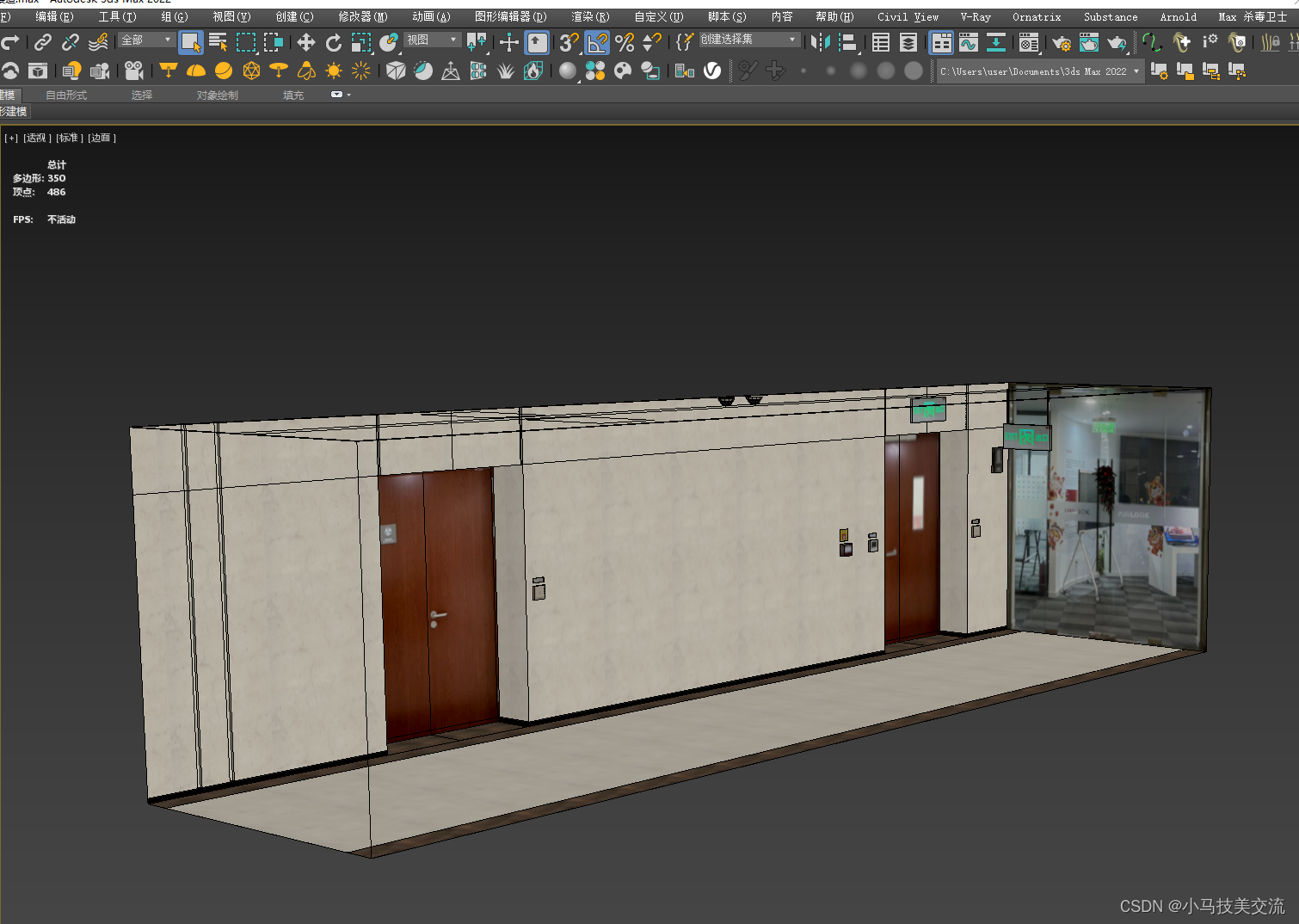Image resolution: width=1299 pixels, height=924 pixels.
Task: Click Bind to Space Warp icon
Action: pos(98,41)
